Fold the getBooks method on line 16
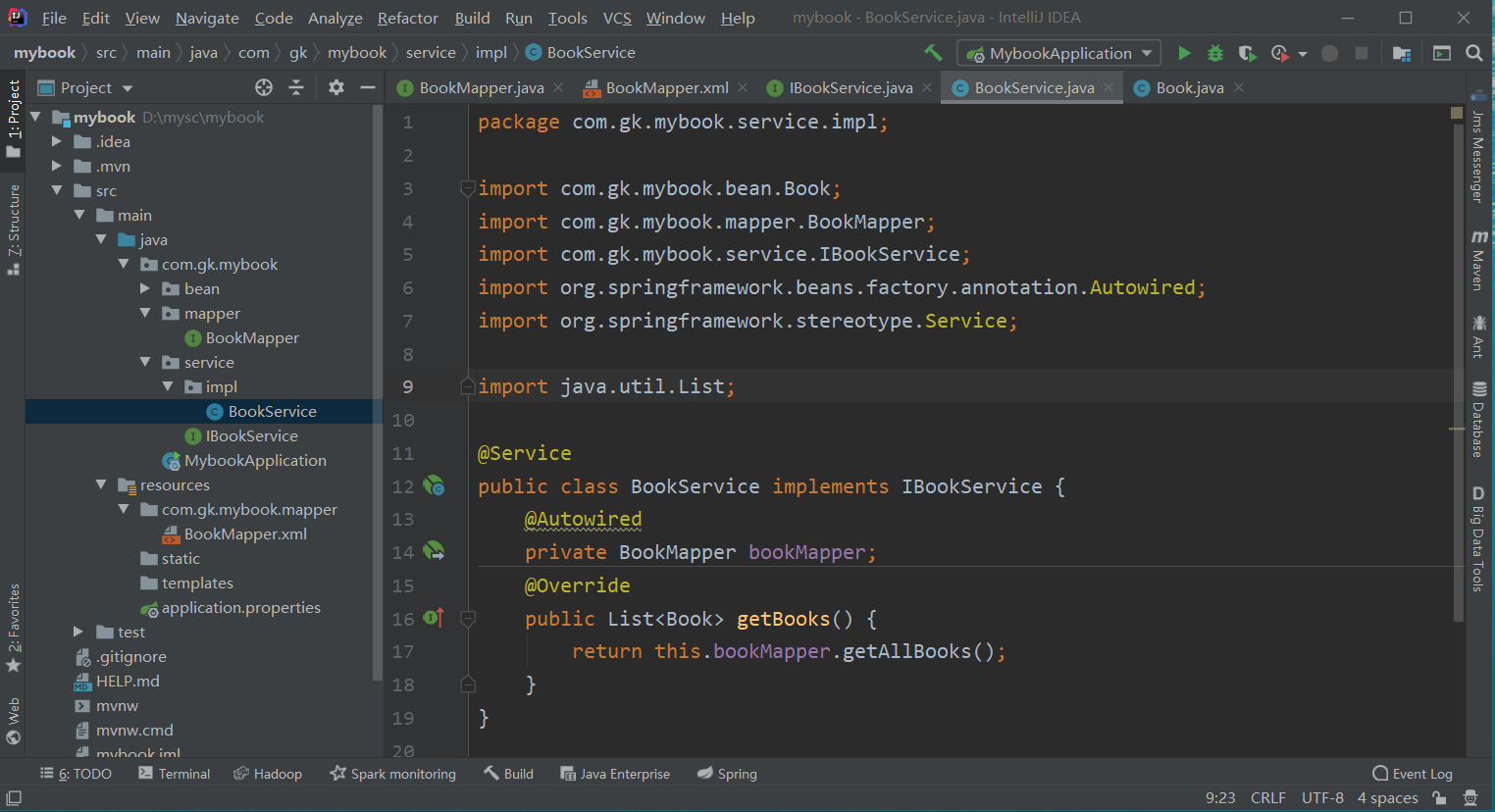 pyautogui.click(x=468, y=618)
